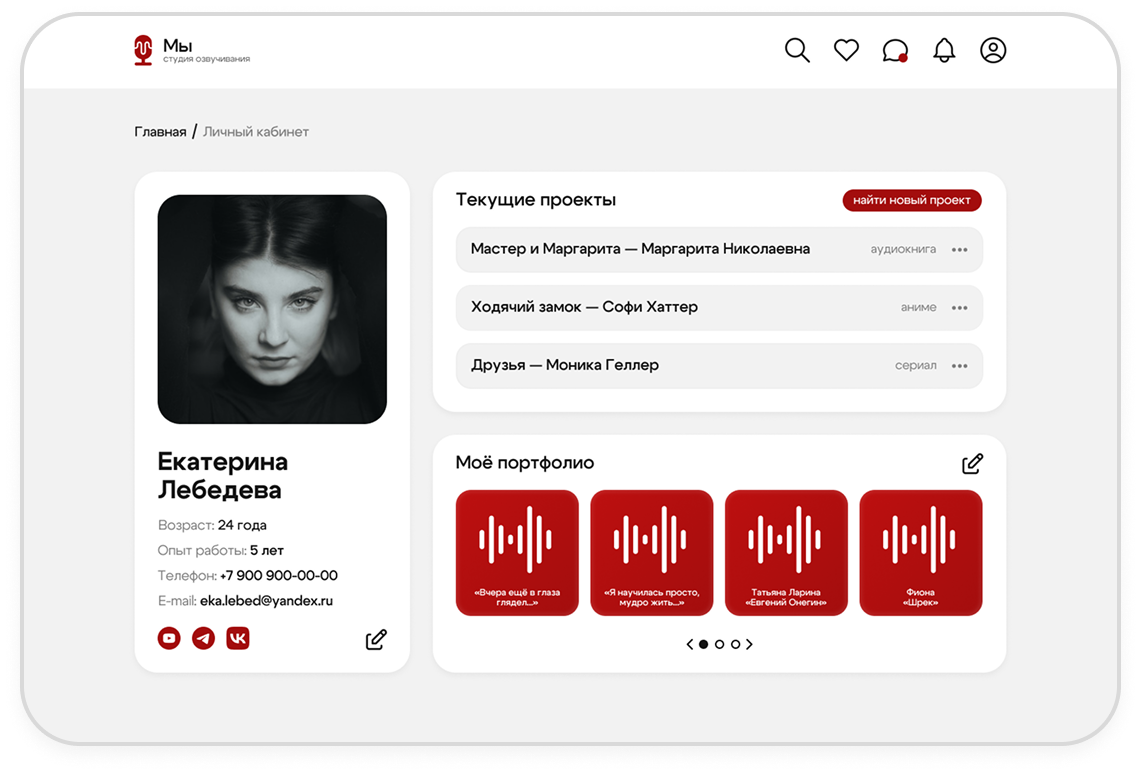This screenshot has width=1141, height=774.
Task: Open favorites via the heart icon
Action: (x=846, y=51)
